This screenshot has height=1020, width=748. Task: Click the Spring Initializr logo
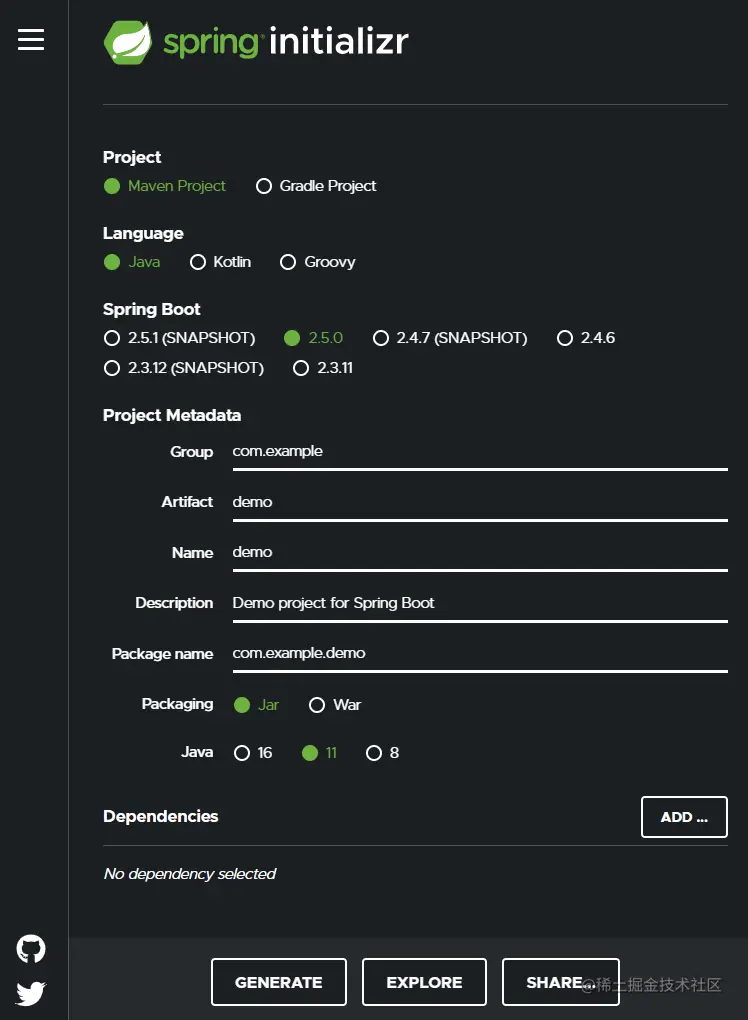click(256, 42)
